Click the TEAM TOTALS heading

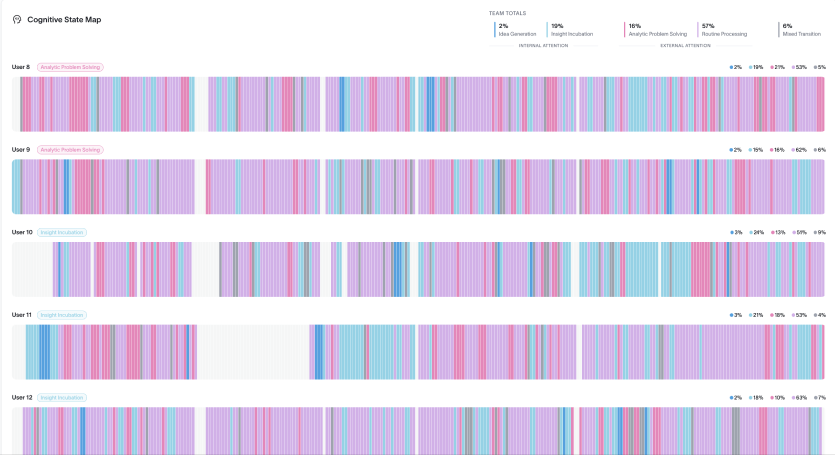[507, 13]
